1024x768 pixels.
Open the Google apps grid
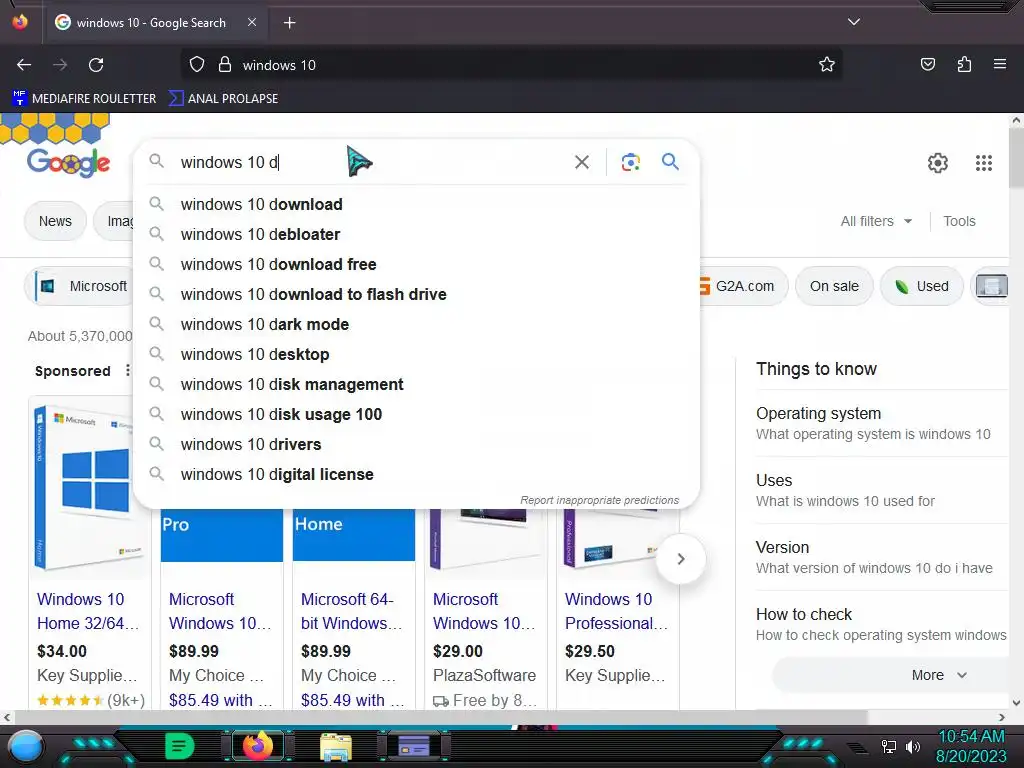pyautogui.click(x=984, y=163)
